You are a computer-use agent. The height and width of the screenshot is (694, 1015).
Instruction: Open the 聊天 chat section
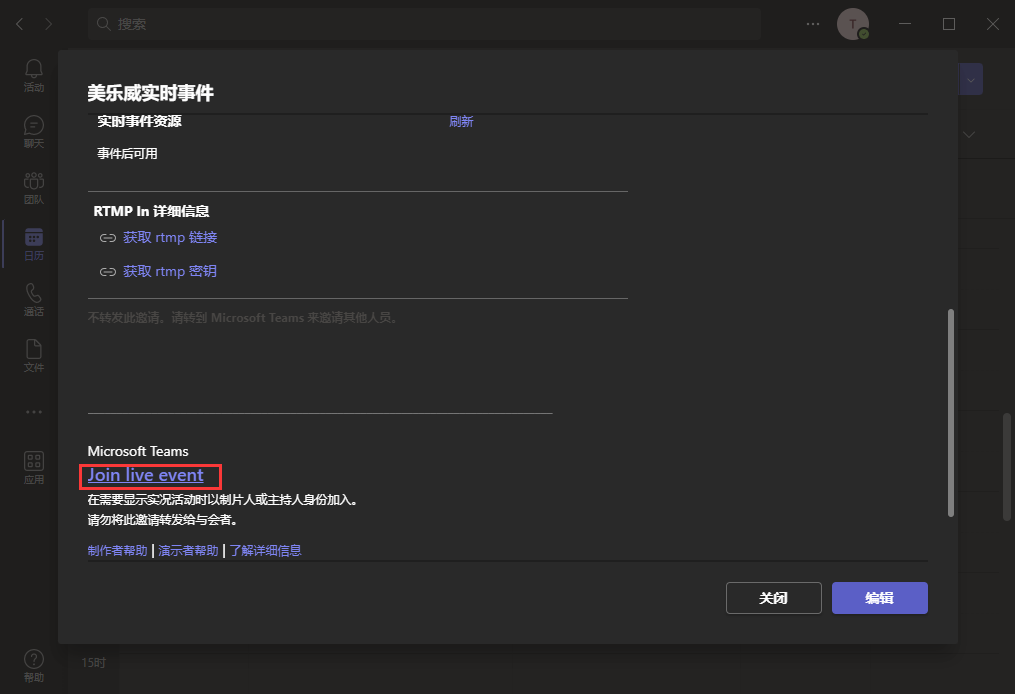coord(34,131)
